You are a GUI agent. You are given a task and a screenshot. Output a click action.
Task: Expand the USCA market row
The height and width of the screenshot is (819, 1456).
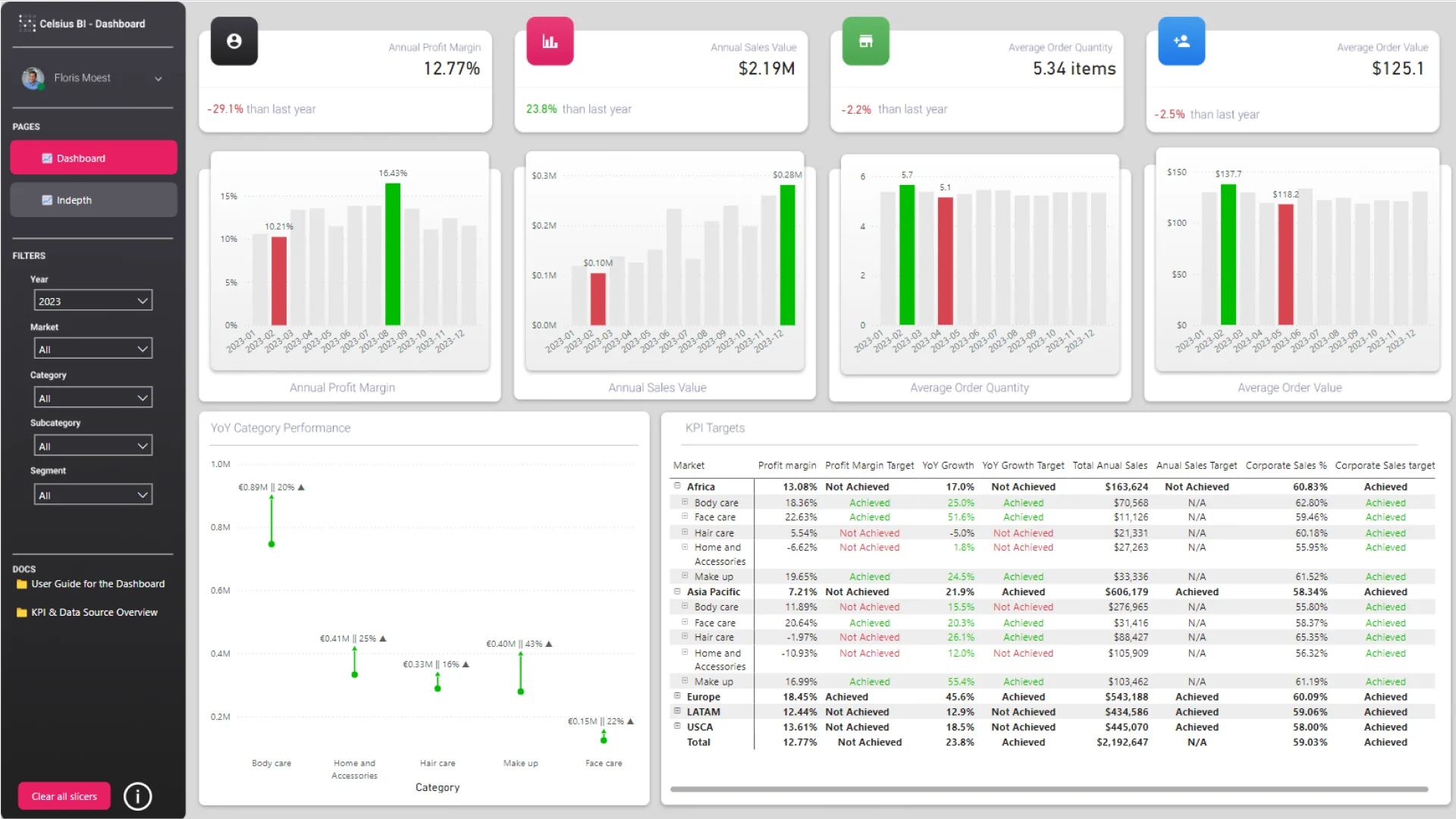(x=677, y=726)
